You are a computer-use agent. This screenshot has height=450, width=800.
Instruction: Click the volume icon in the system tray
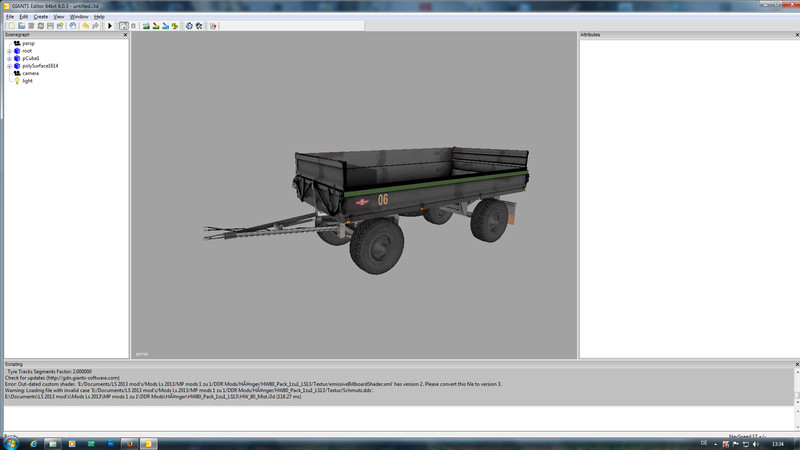(756, 444)
